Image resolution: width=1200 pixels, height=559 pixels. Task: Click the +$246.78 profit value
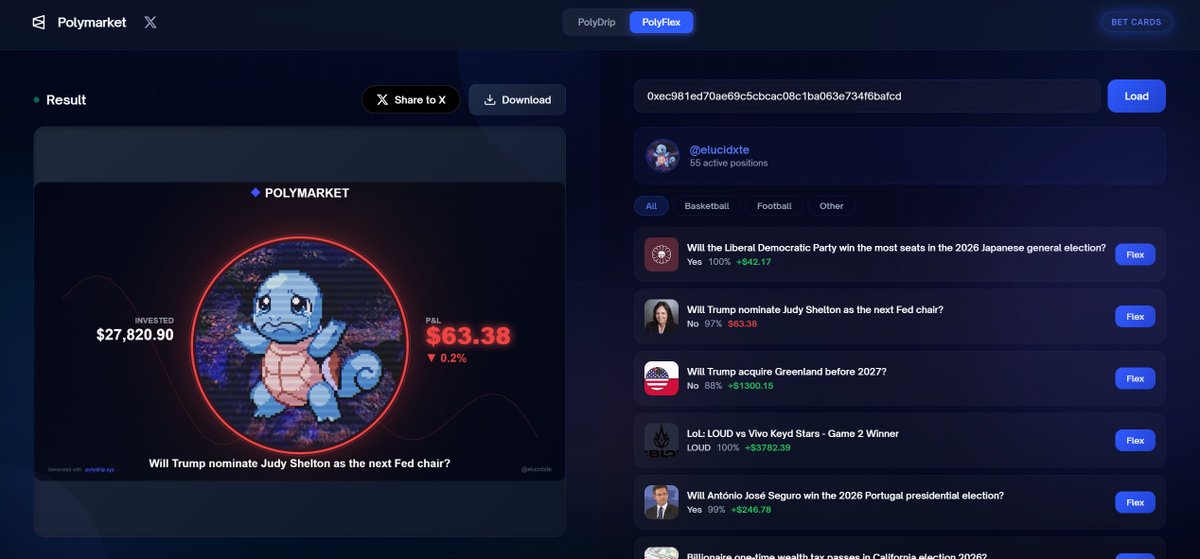(751, 510)
